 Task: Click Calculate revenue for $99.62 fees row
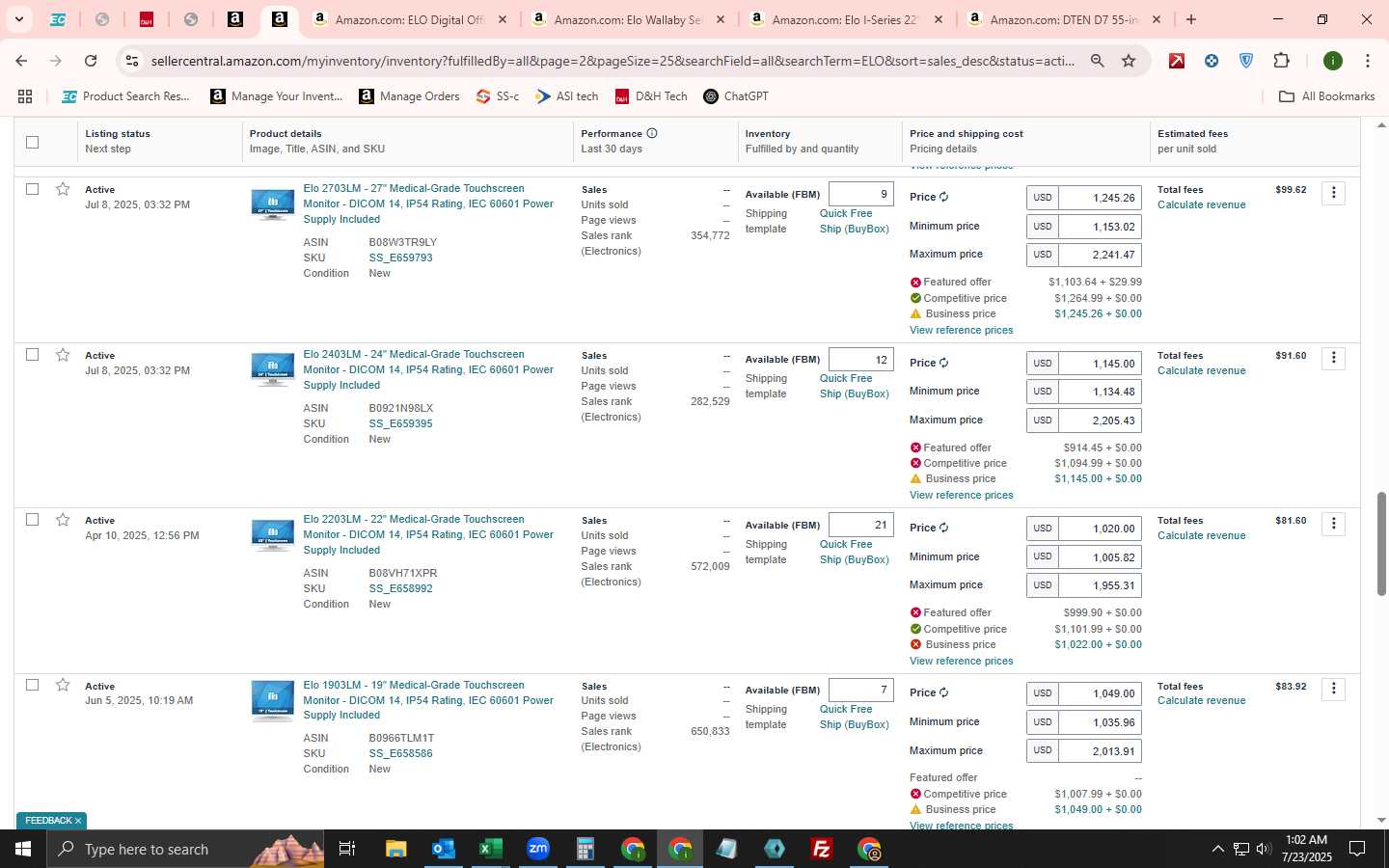coord(1201,204)
